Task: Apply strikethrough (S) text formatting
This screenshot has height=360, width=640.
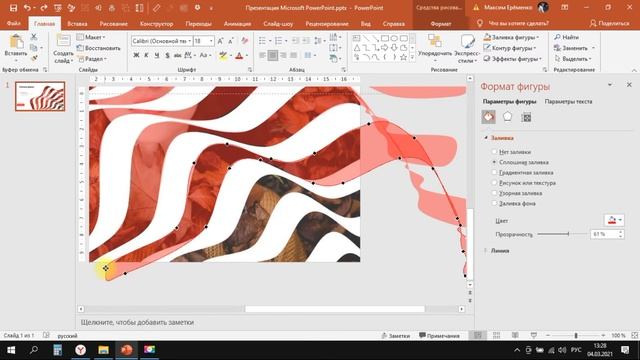Action: point(167,55)
